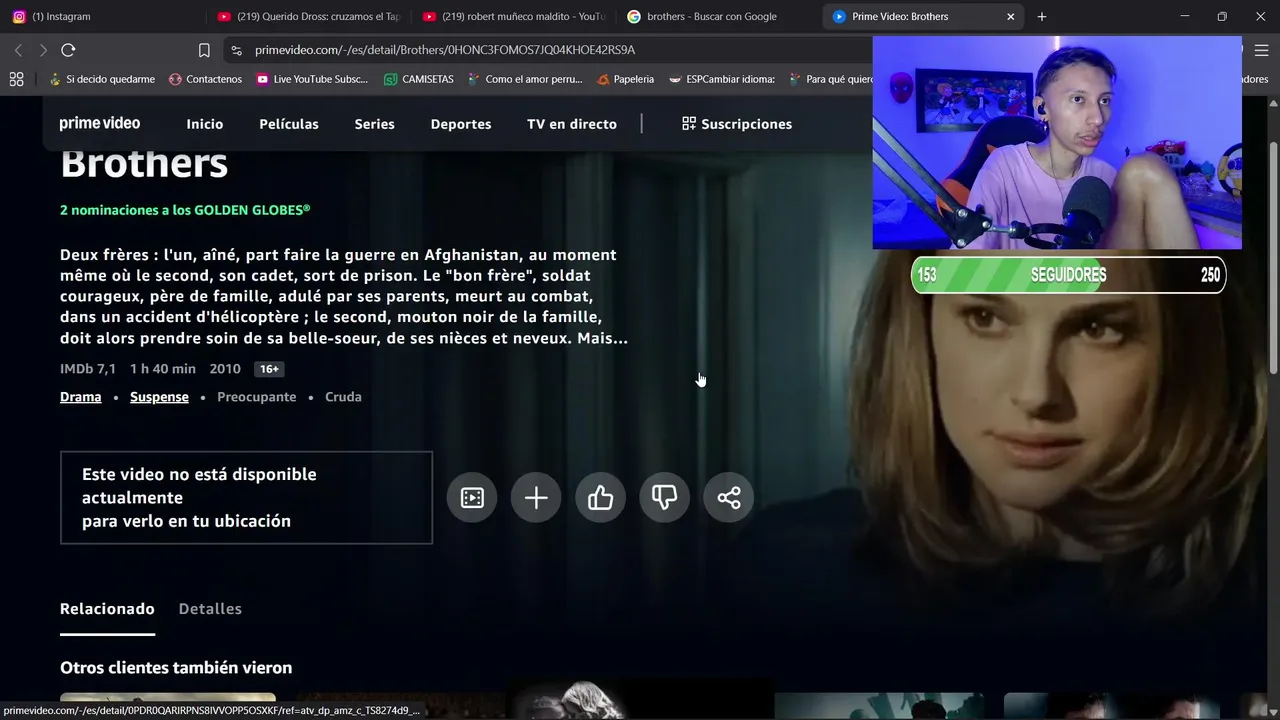Open Live YouTube Subsc... bookmark
Image resolution: width=1280 pixels, height=720 pixels.
(x=312, y=79)
